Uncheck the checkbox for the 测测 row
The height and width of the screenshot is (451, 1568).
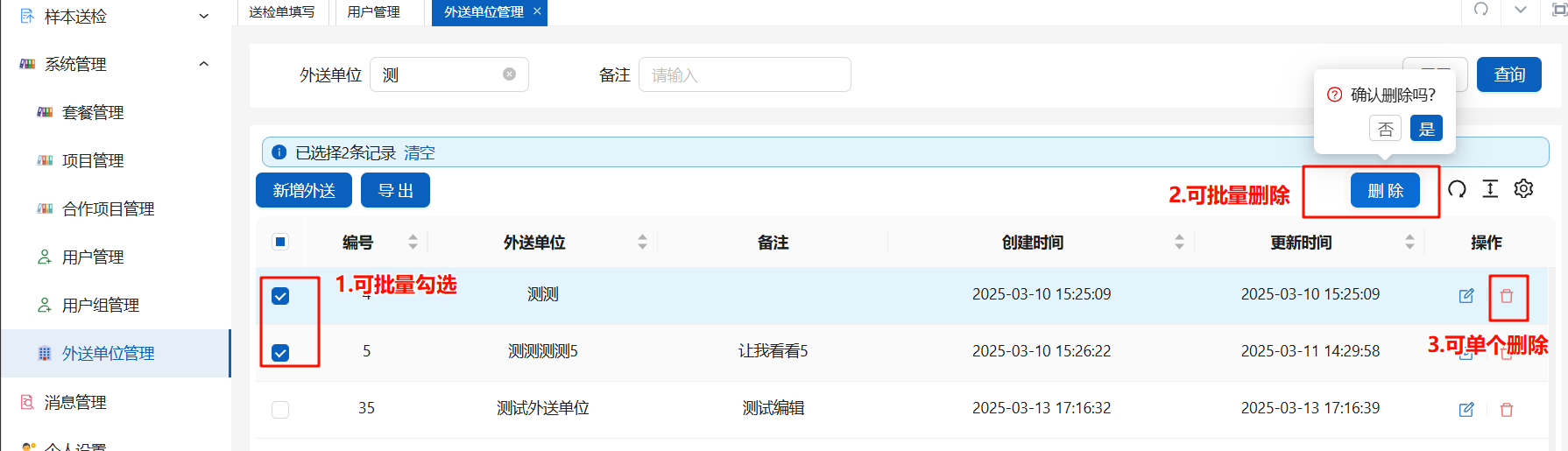[280, 296]
